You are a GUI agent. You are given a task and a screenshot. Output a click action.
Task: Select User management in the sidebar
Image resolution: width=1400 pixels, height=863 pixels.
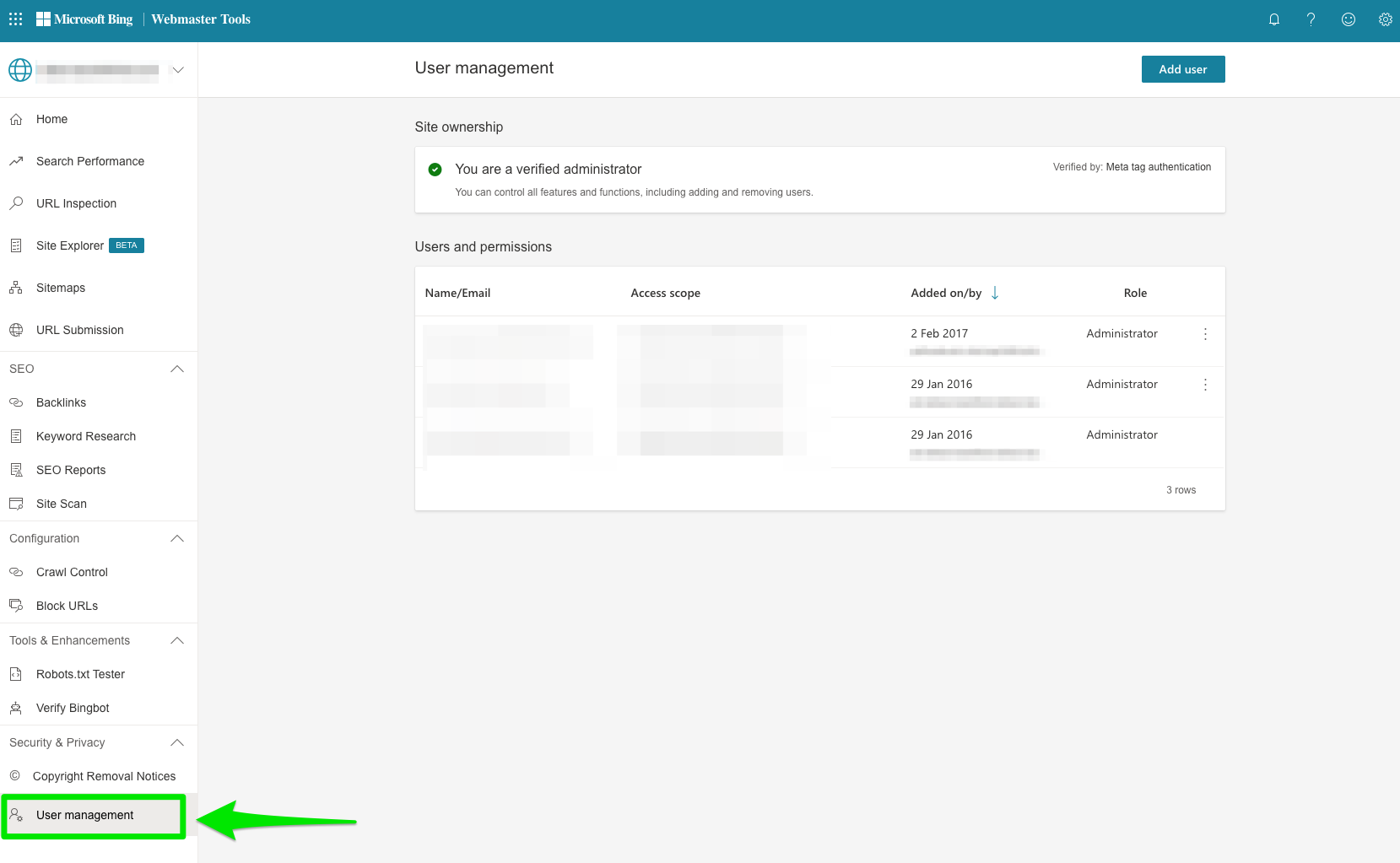click(85, 815)
